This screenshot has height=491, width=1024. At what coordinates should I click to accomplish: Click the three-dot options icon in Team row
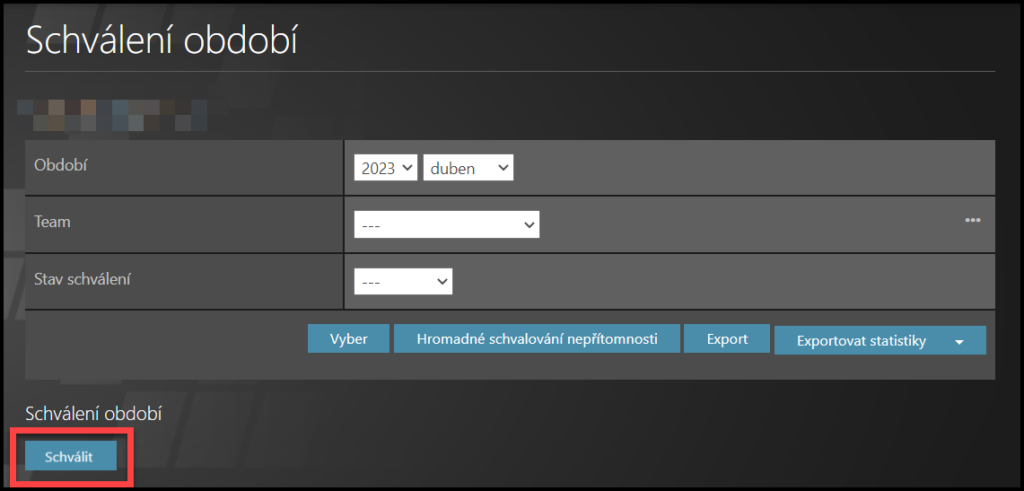(972, 221)
